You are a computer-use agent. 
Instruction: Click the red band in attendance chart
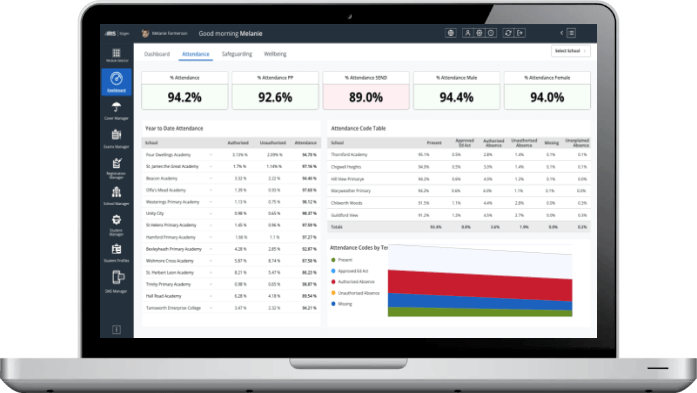click(480, 285)
